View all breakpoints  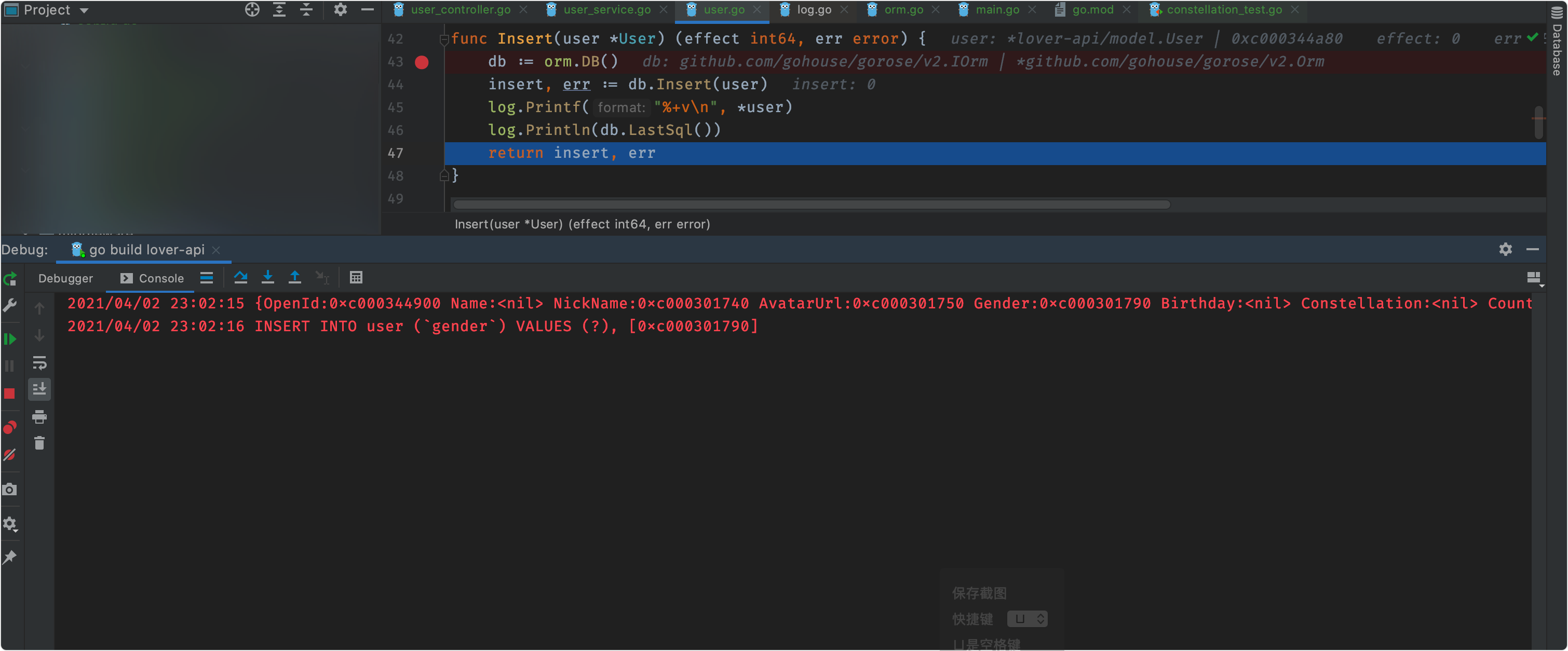tap(10, 428)
